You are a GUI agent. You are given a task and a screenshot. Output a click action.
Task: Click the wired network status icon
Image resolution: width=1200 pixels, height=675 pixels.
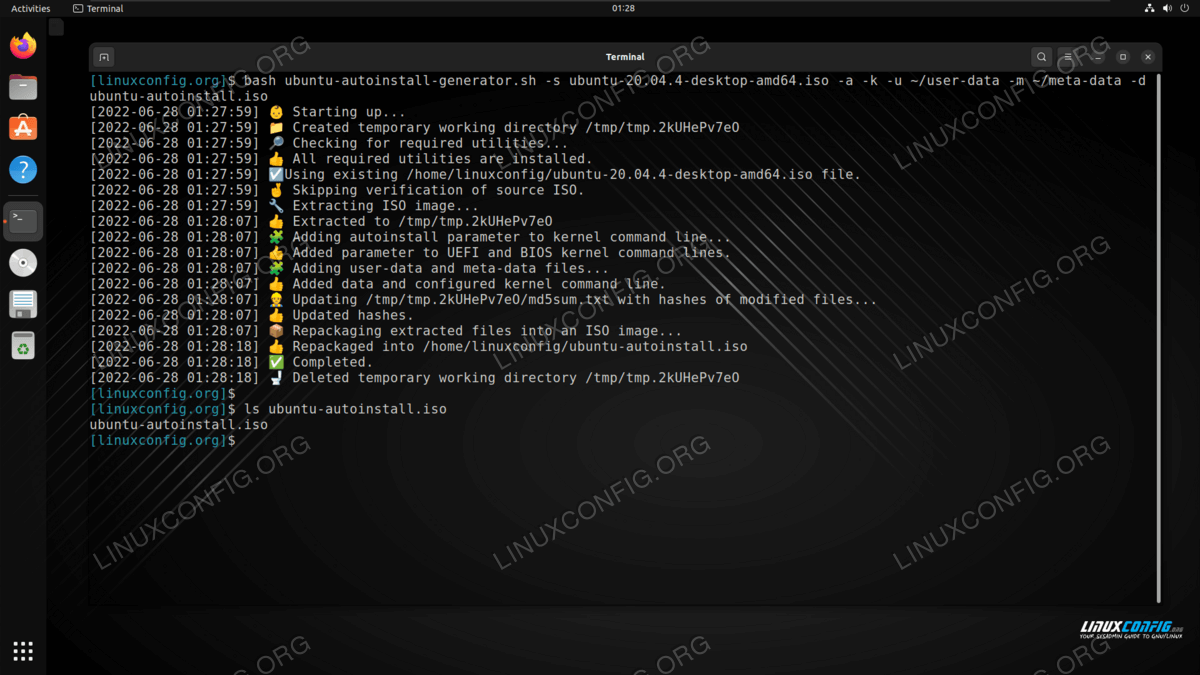coord(1149,8)
